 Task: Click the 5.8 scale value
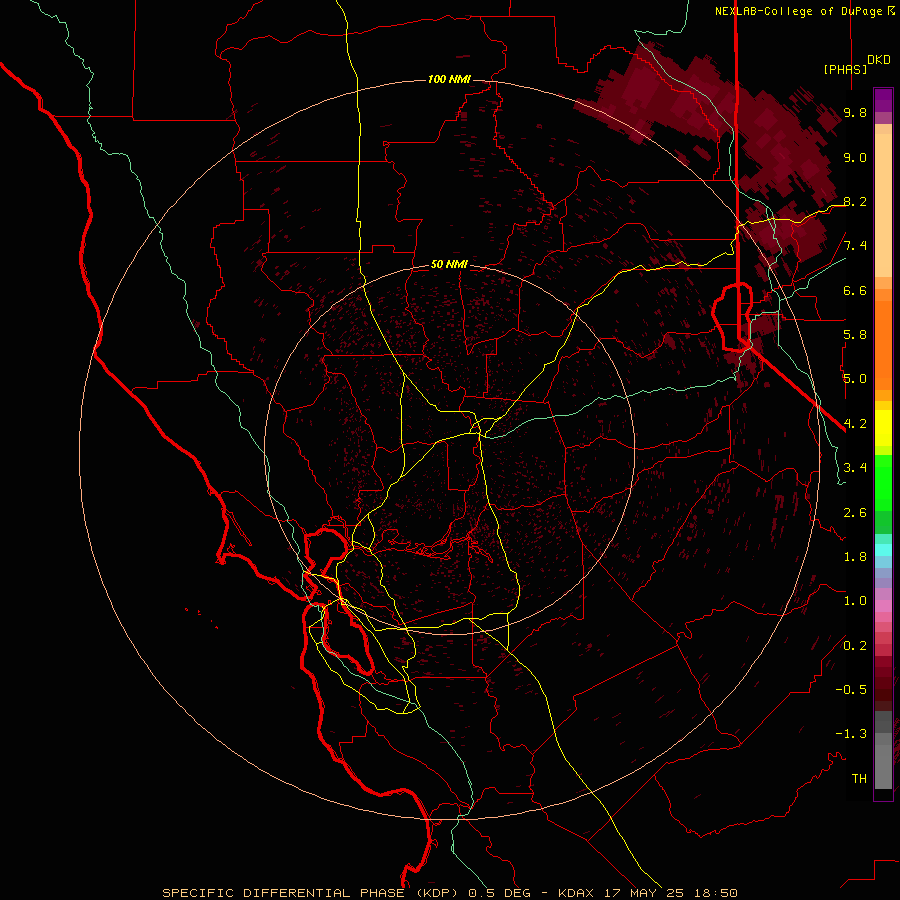pos(855,335)
